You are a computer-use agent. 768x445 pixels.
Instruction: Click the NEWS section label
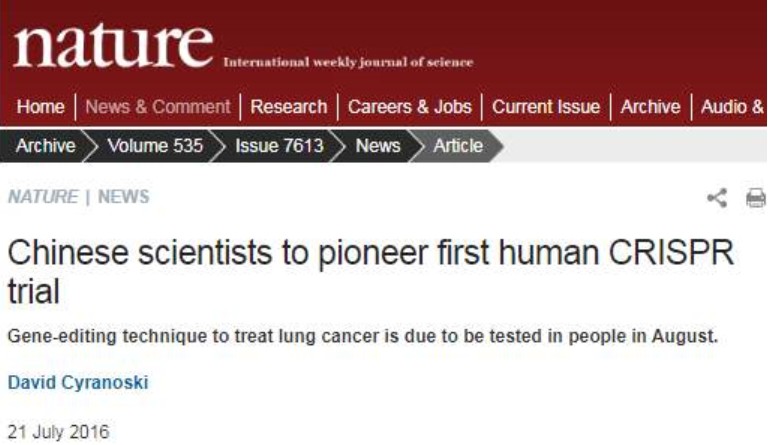point(124,197)
